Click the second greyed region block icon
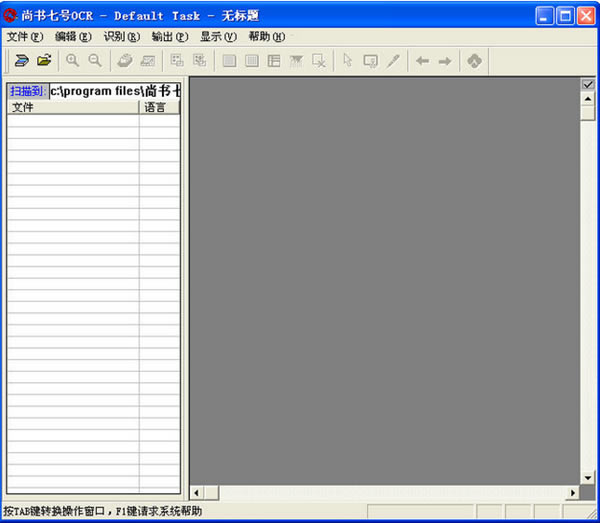Screen dimensions: 600x523 point(251,60)
